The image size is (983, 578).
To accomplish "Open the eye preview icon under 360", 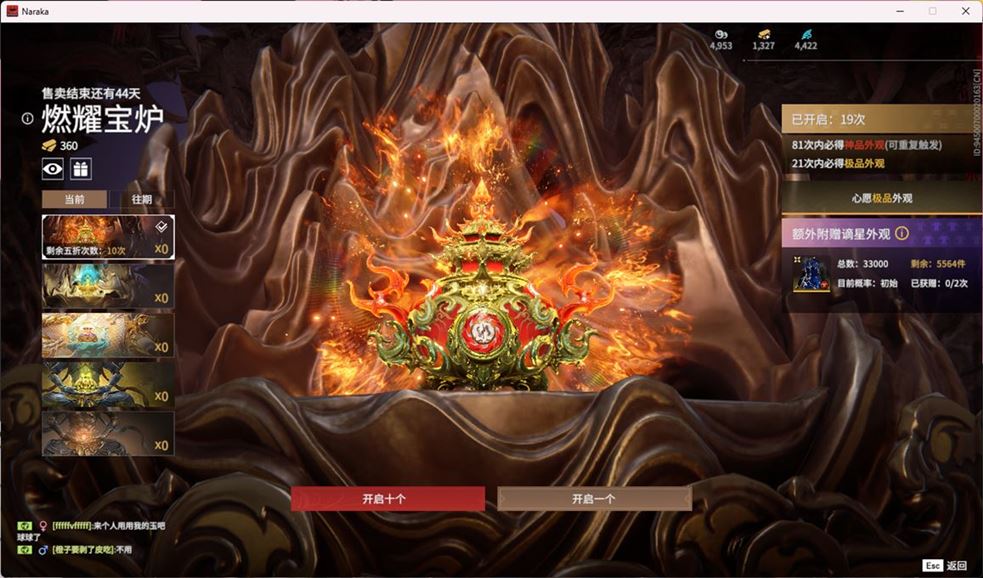I will coord(53,169).
